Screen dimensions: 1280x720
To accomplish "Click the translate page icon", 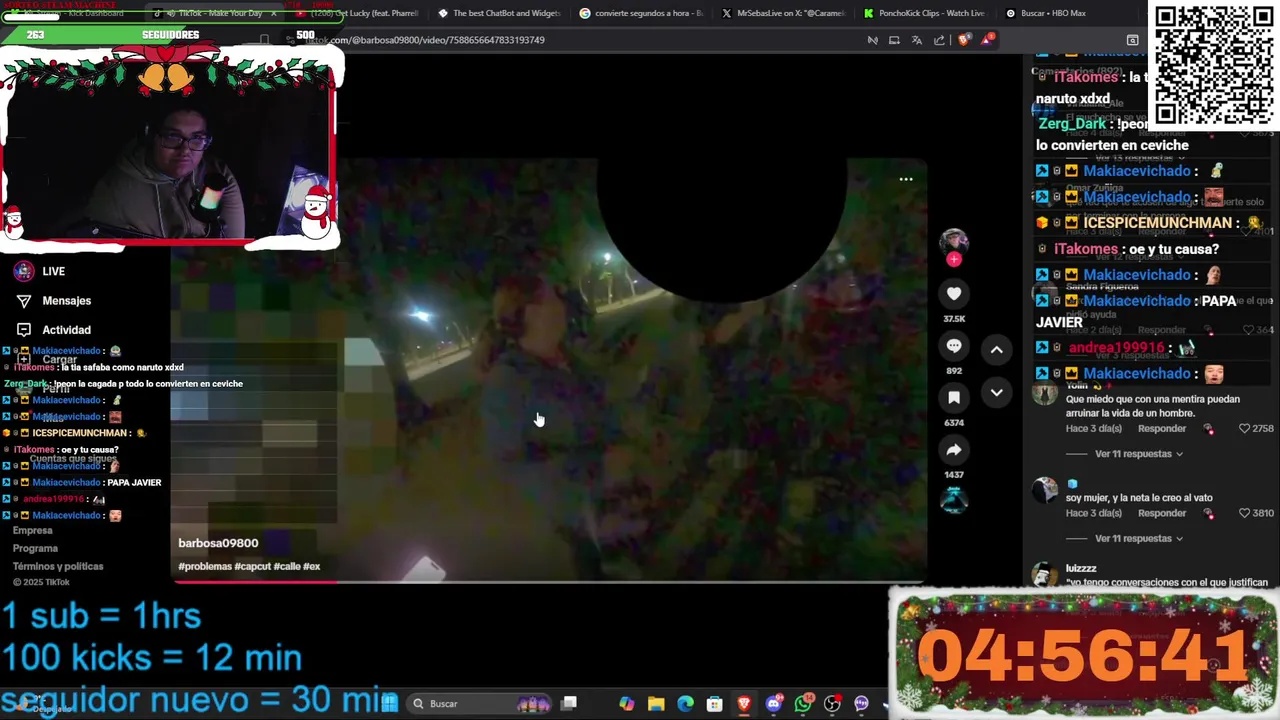I will [x=917, y=40].
